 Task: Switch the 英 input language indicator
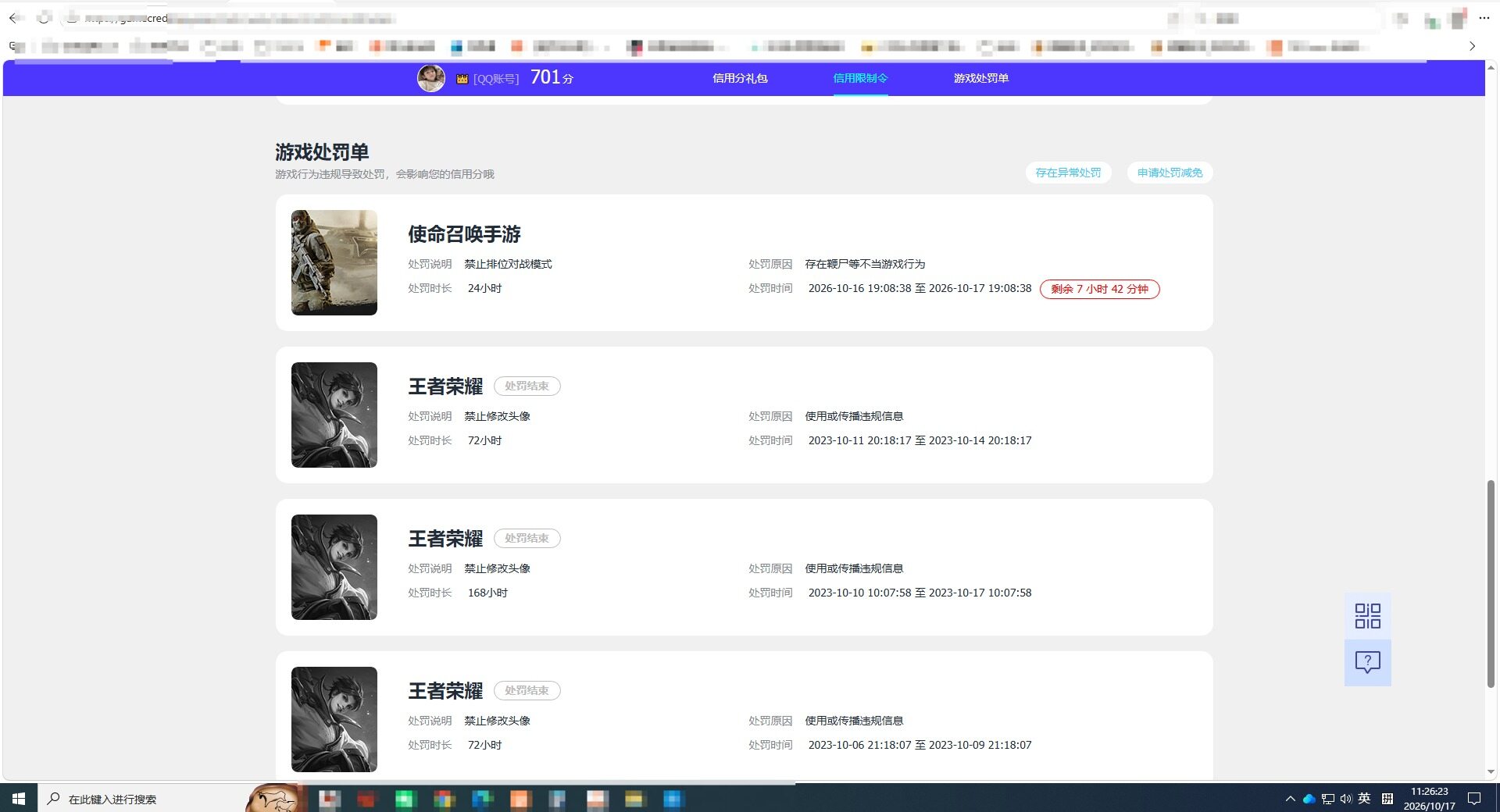(1364, 798)
